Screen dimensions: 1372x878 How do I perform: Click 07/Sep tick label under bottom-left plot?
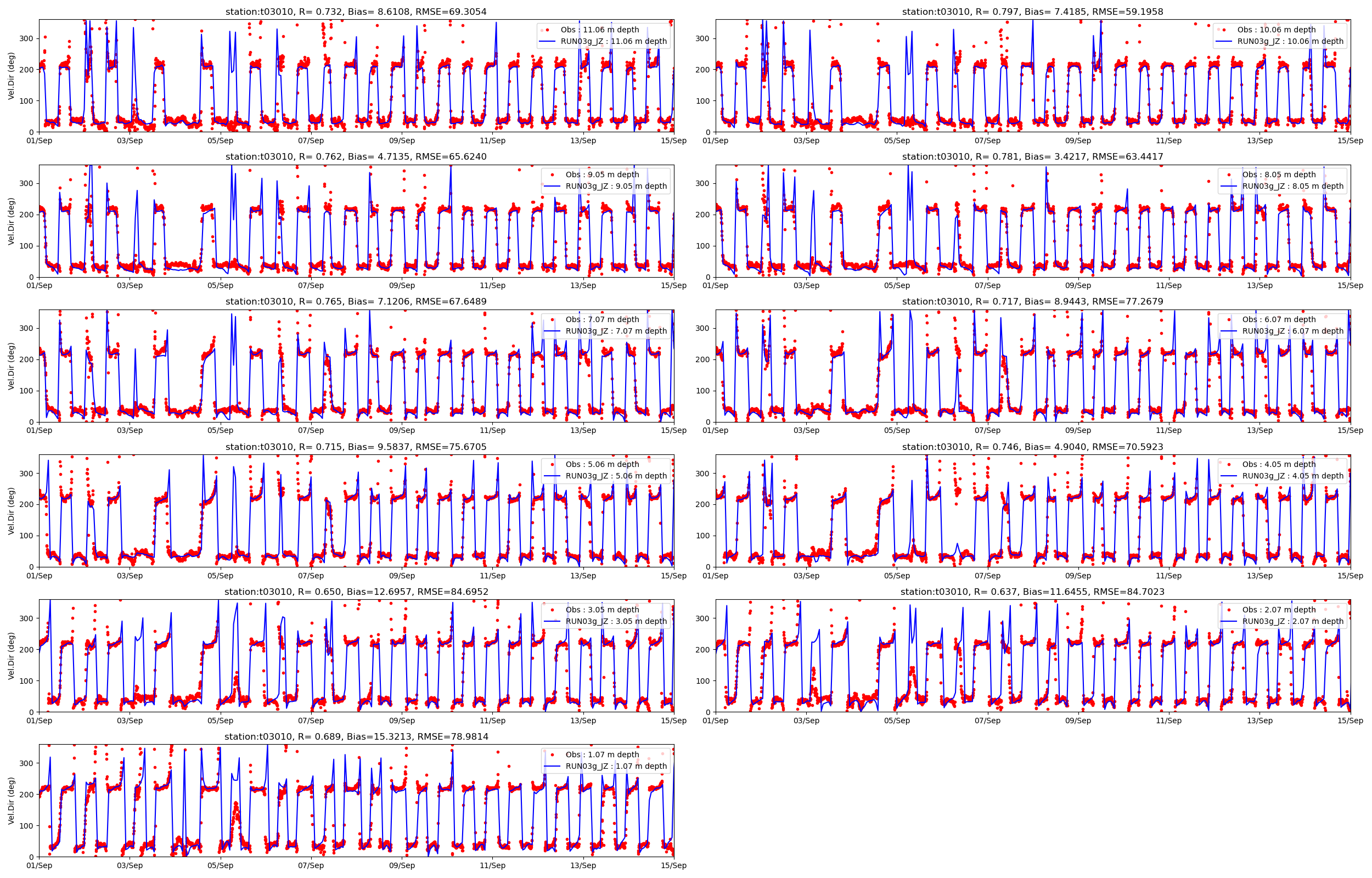tap(311, 865)
